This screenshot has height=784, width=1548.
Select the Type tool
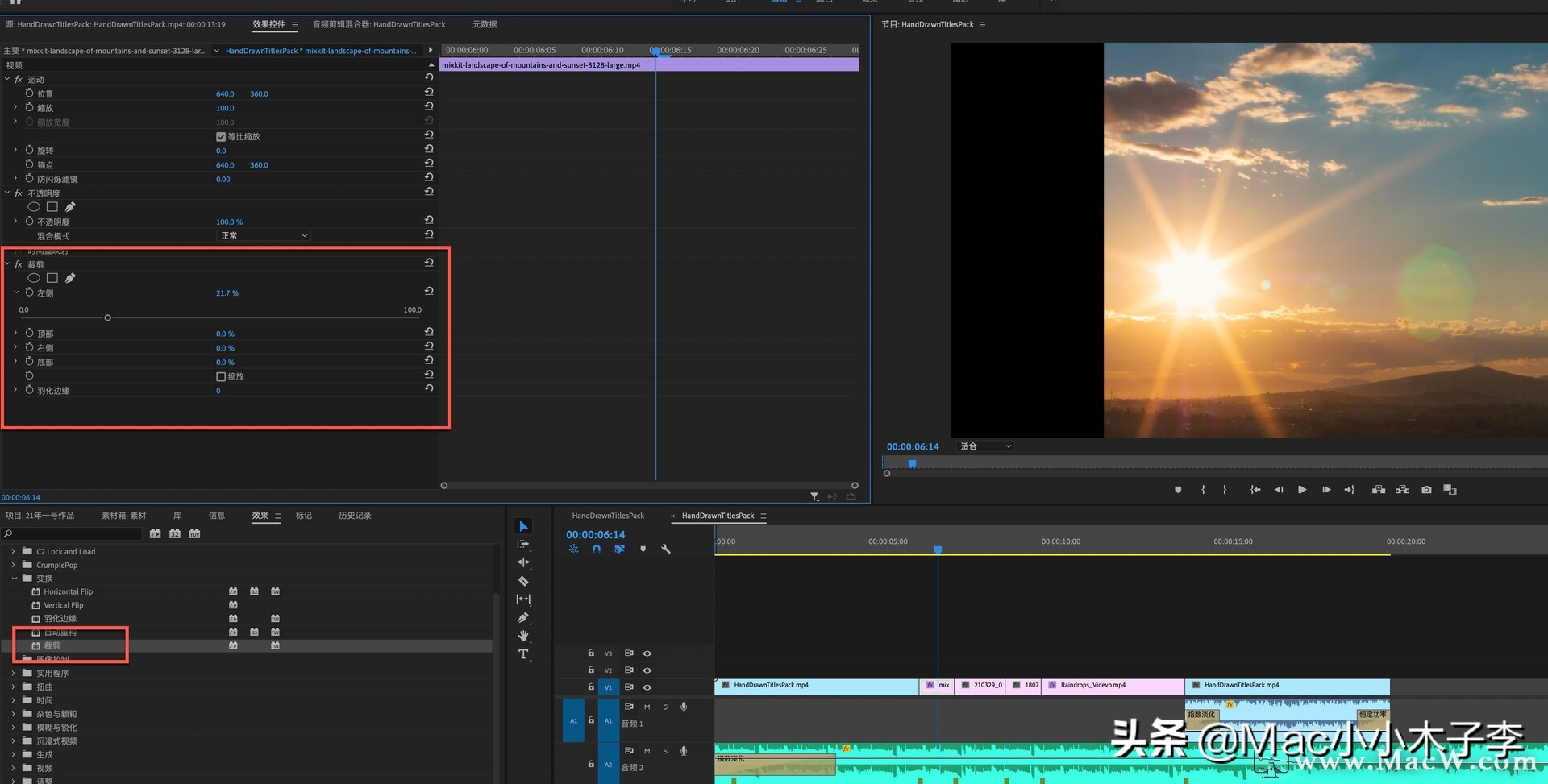pos(523,654)
